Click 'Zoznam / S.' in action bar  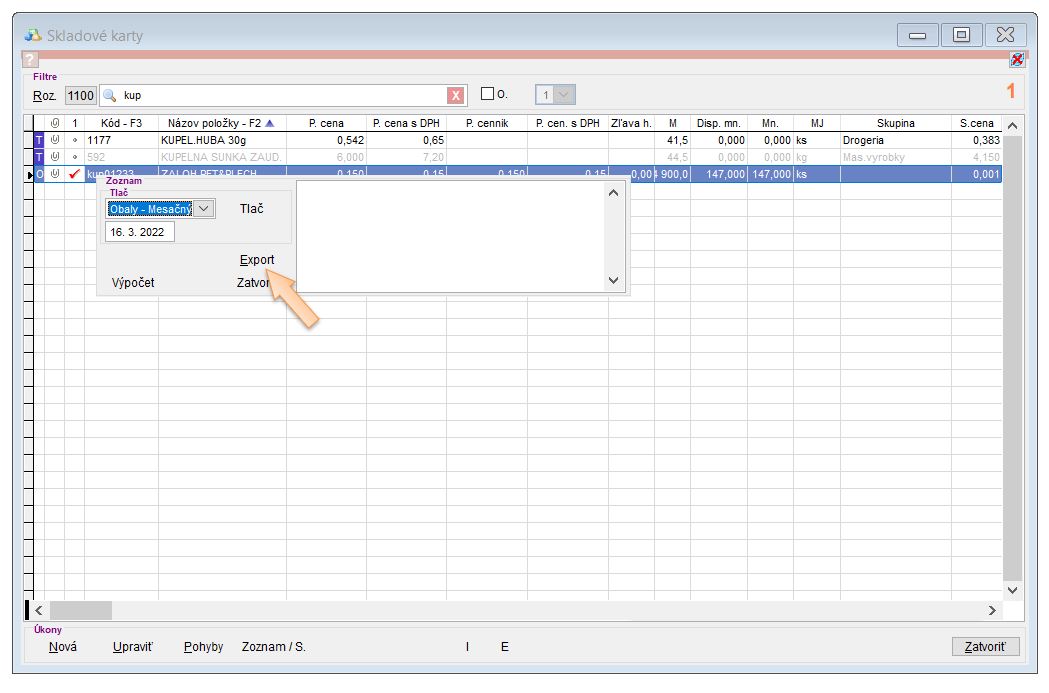(x=274, y=647)
